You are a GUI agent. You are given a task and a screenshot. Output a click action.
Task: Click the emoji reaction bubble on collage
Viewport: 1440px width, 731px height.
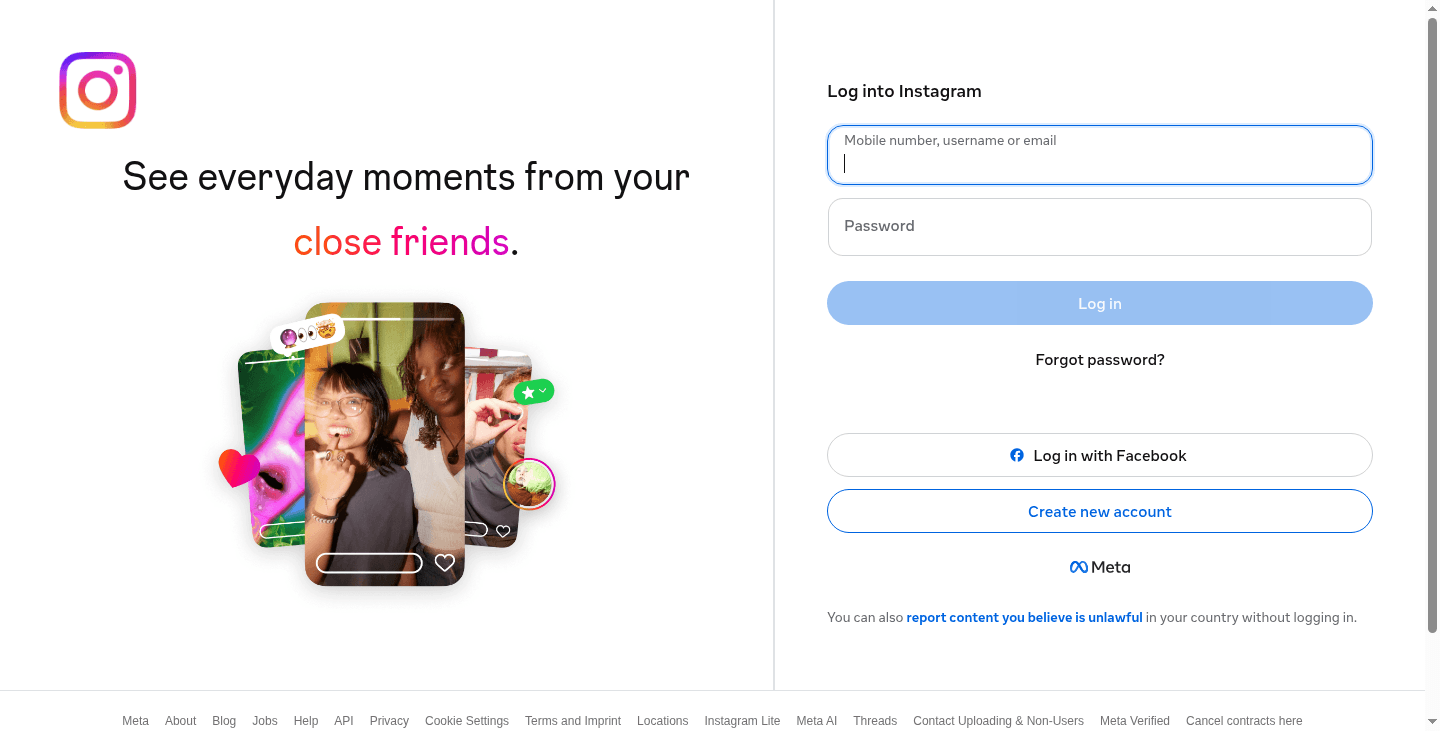coord(307,333)
